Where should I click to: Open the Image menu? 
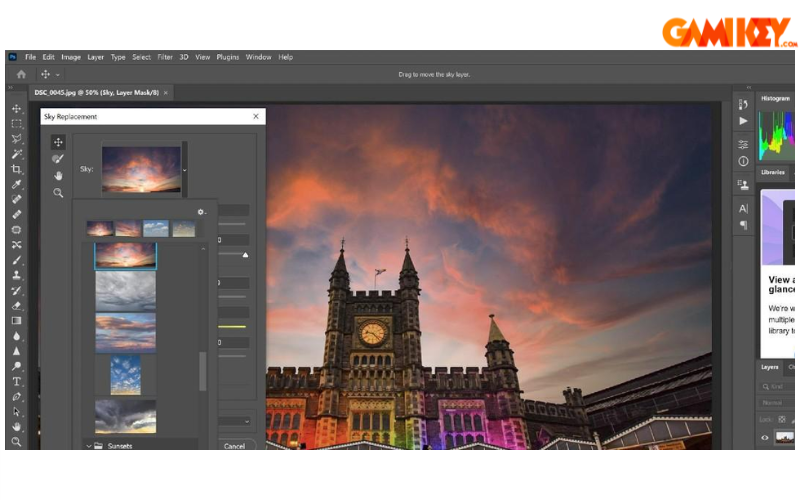[71, 57]
